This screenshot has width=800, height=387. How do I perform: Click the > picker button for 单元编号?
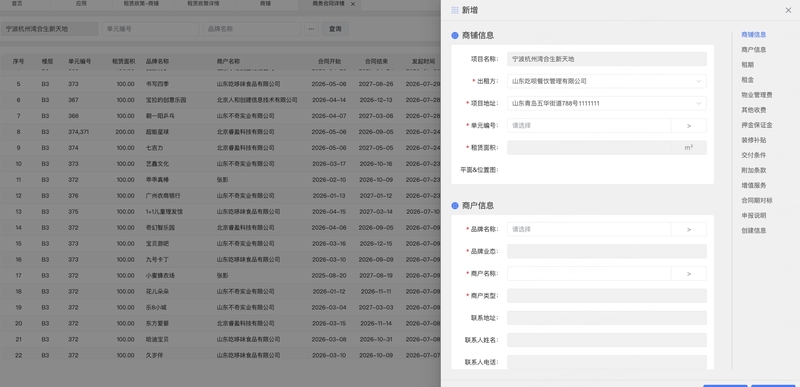[689, 125]
